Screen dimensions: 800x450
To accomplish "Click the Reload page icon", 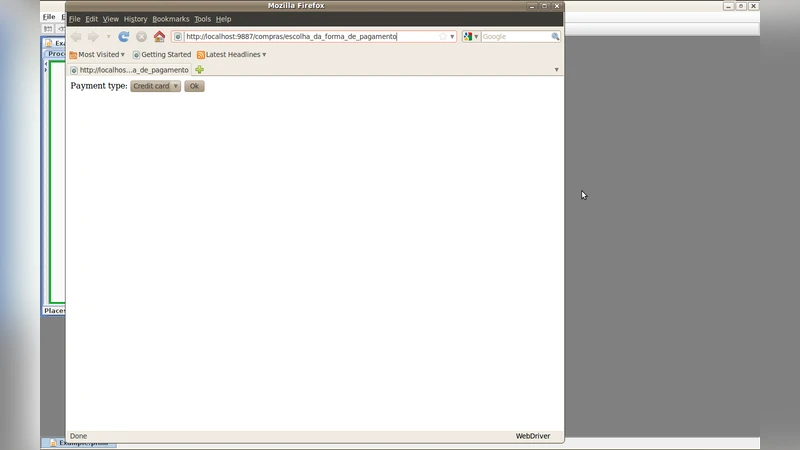I will (124, 37).
